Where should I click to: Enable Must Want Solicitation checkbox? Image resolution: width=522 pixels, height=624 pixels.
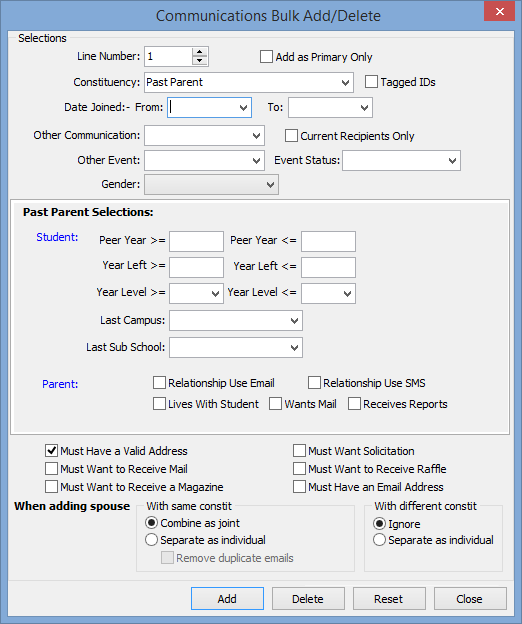coord(300,451)
